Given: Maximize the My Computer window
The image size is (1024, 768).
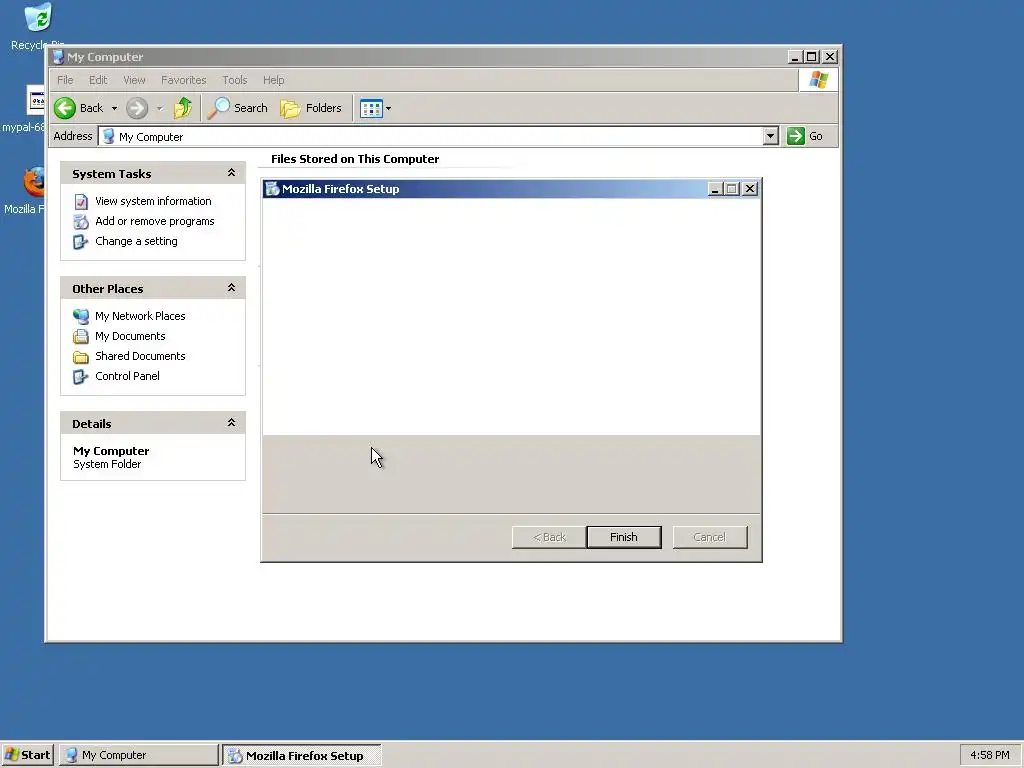Looking at the screenshot, I should click(812, 57).
